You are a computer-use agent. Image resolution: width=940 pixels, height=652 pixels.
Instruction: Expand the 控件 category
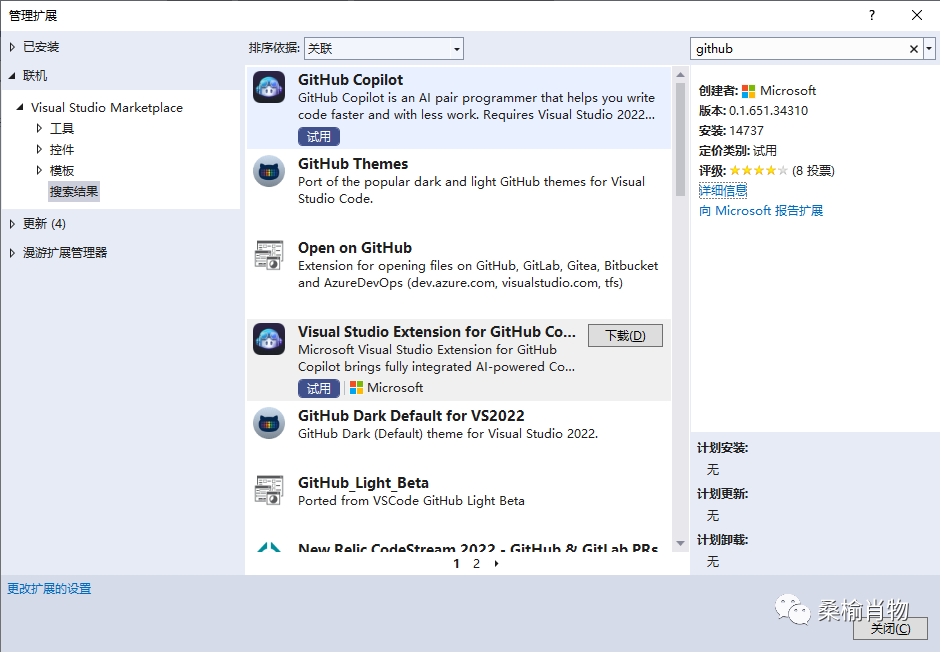pos(39,149)
